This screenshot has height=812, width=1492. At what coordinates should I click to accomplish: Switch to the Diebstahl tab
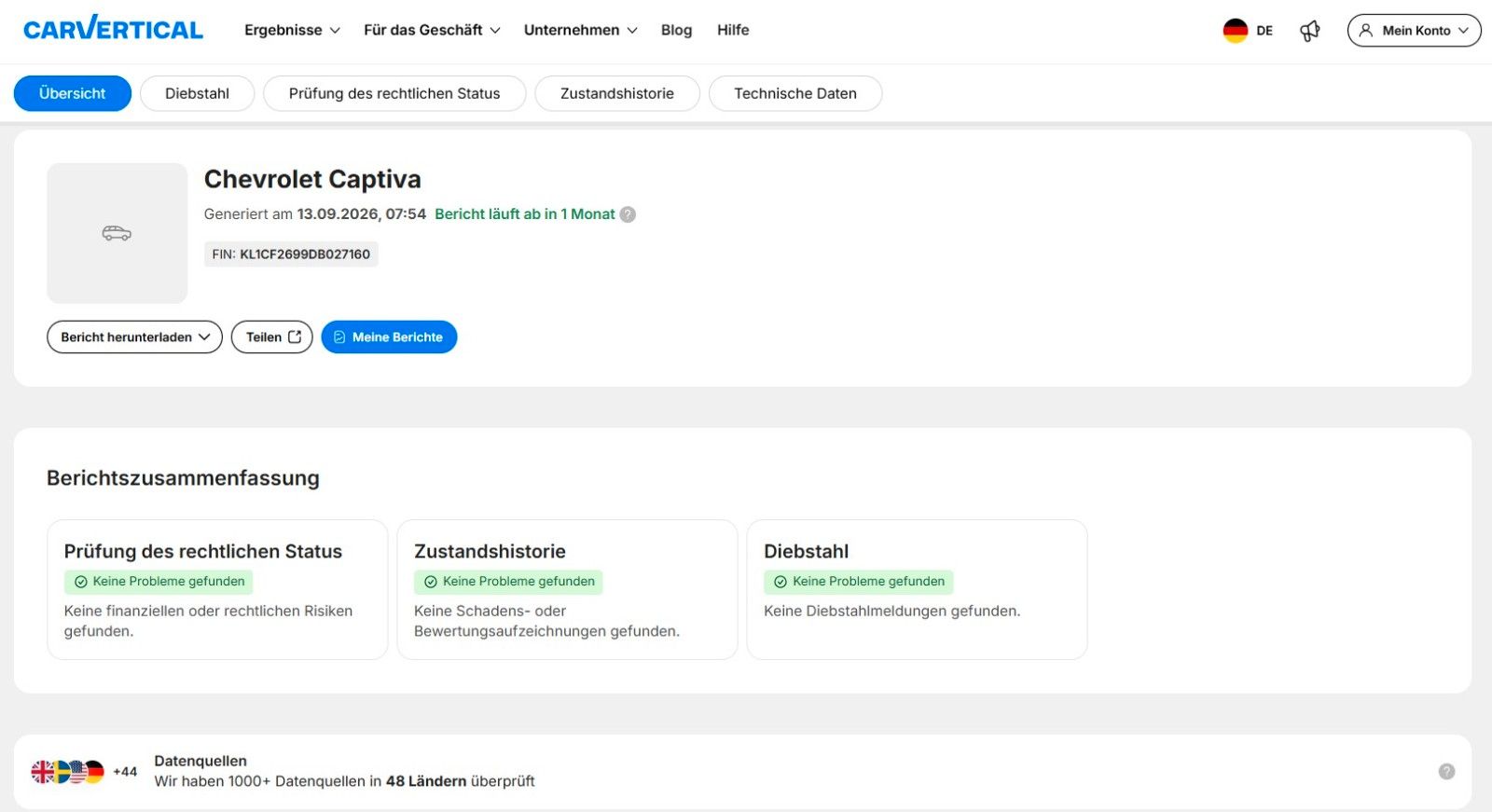click(x=197, y=93)
